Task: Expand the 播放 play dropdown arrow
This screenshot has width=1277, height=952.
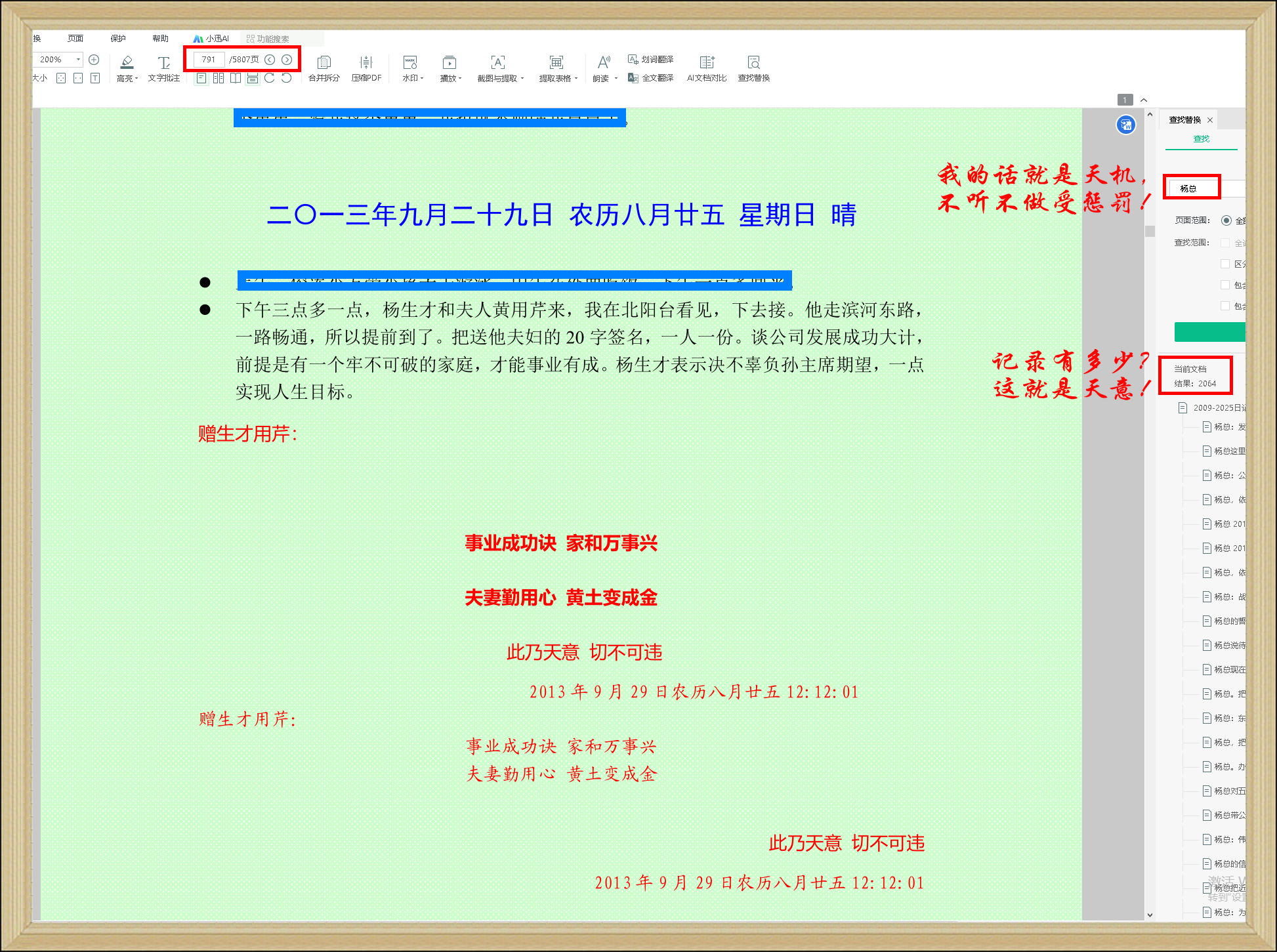Action: pos(460,79)
